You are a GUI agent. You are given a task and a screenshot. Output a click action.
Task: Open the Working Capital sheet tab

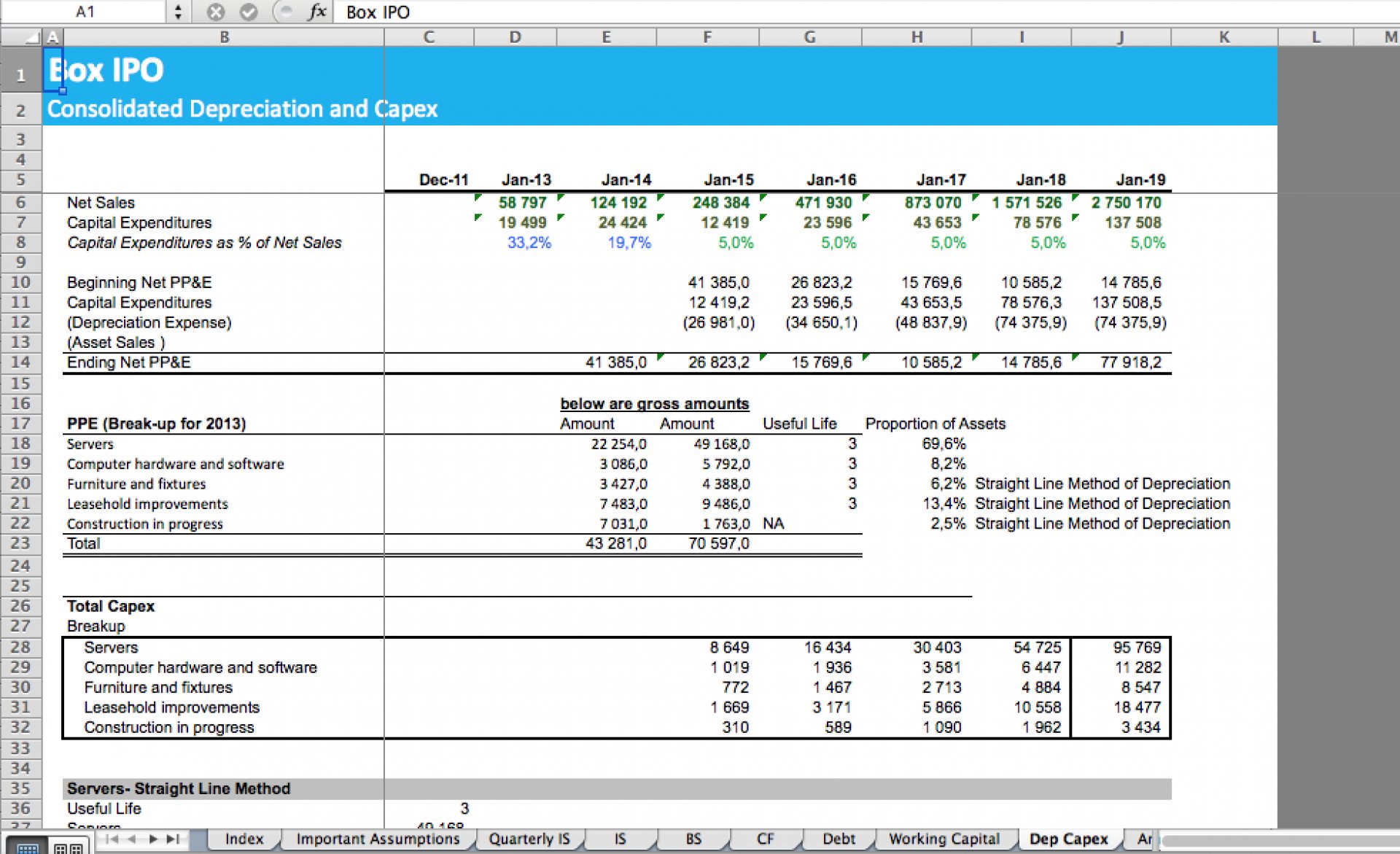tap(944, 839)
